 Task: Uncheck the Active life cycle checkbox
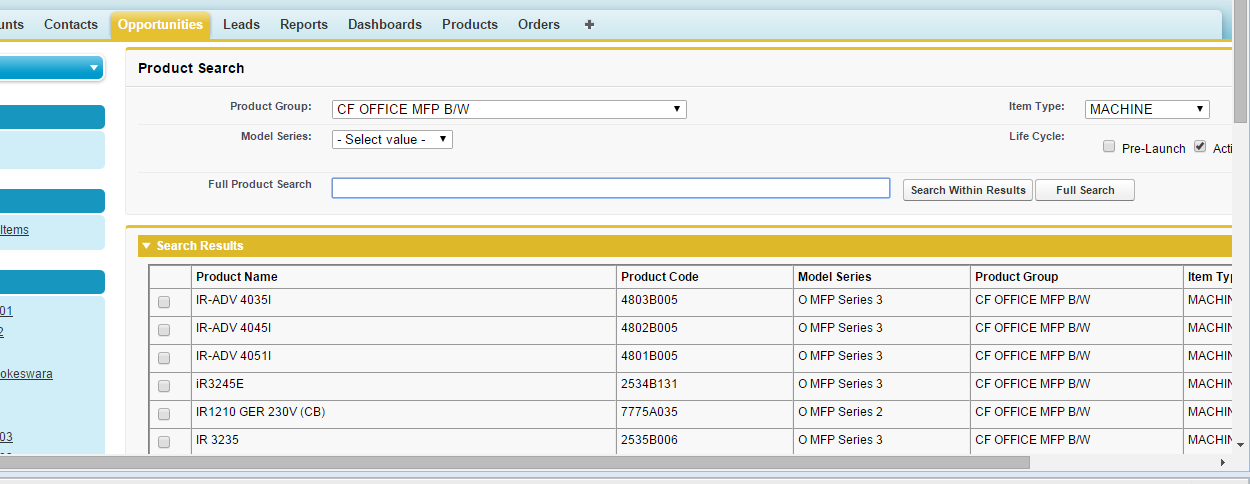pyautogui.click(x=1200, y=146)
